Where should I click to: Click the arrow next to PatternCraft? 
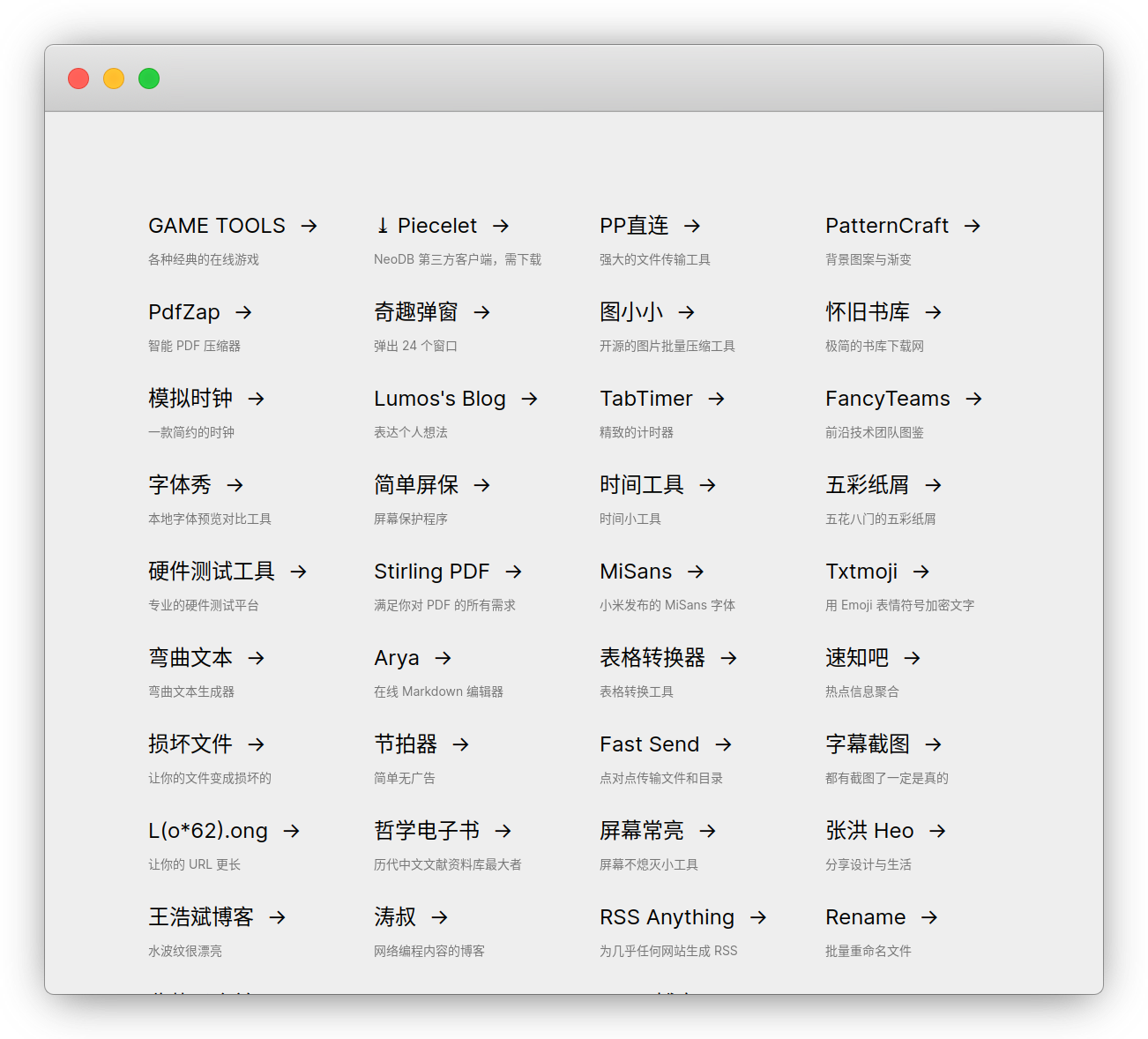click(x=972, y=226)
